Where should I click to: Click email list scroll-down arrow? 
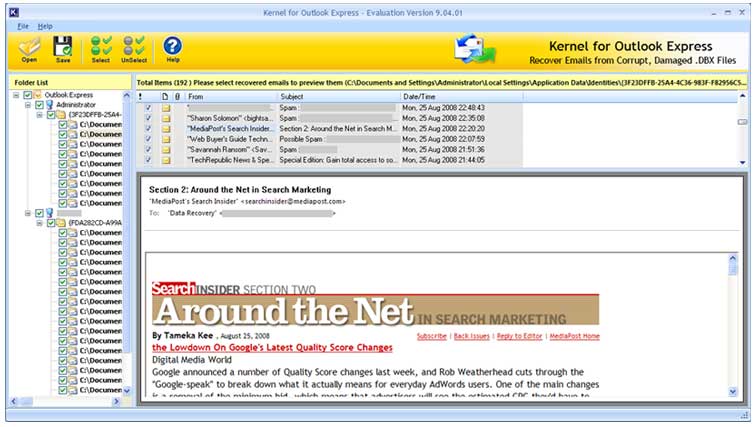742,163
